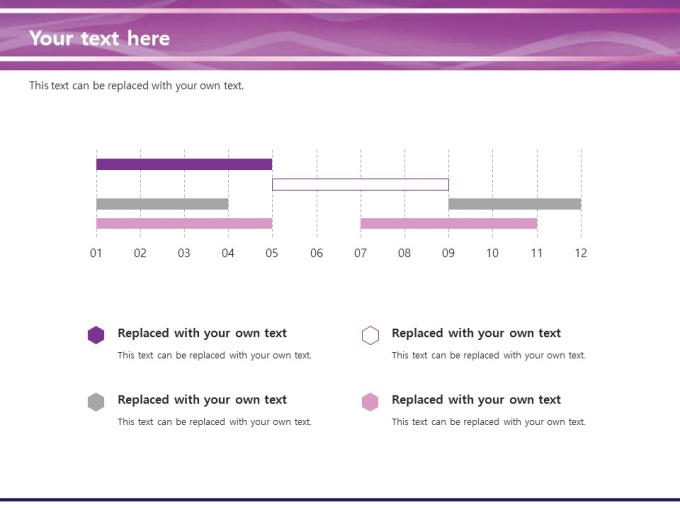Click the heading beside the dark purple hexagon
The image size is (680, 510).
pos(202,333)
